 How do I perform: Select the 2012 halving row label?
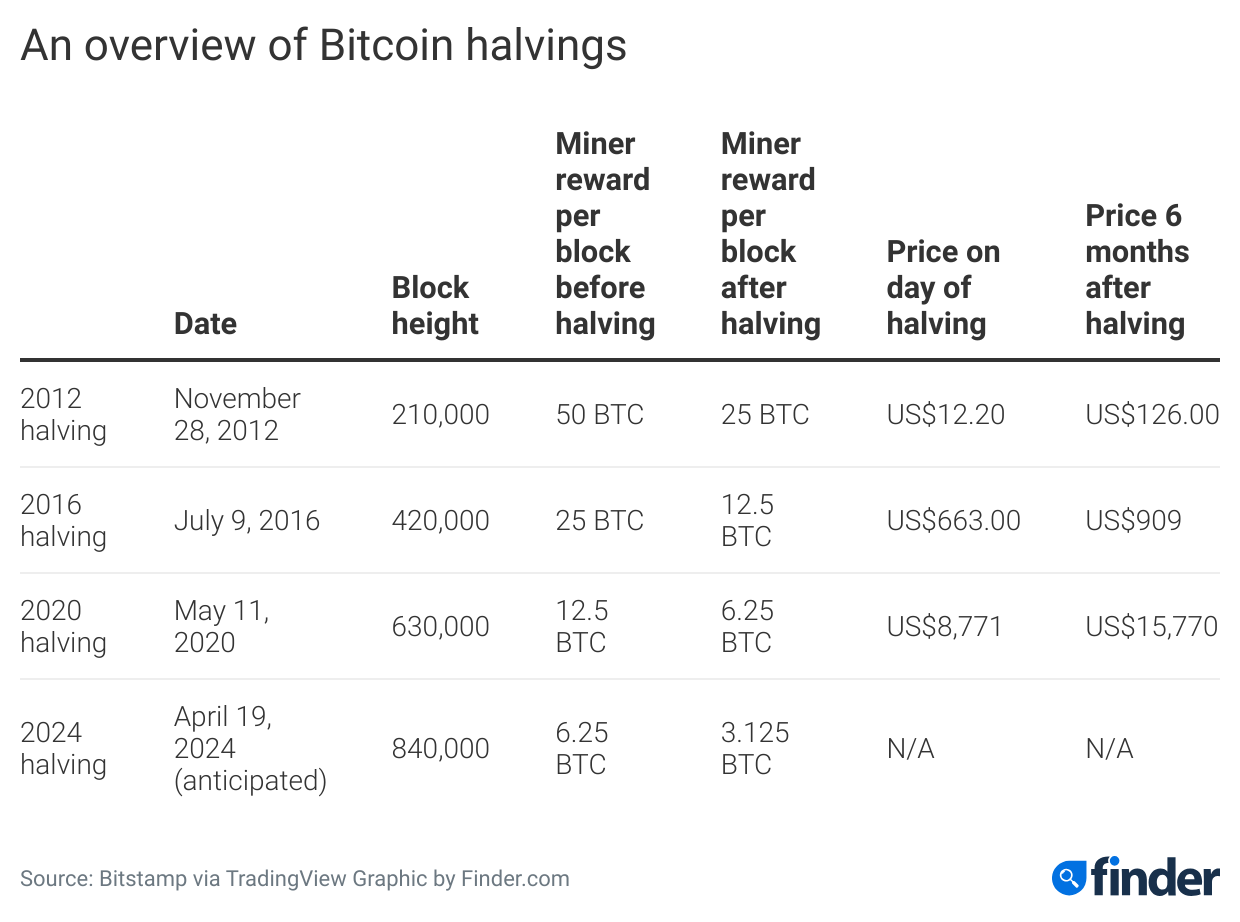click(63, 414)
